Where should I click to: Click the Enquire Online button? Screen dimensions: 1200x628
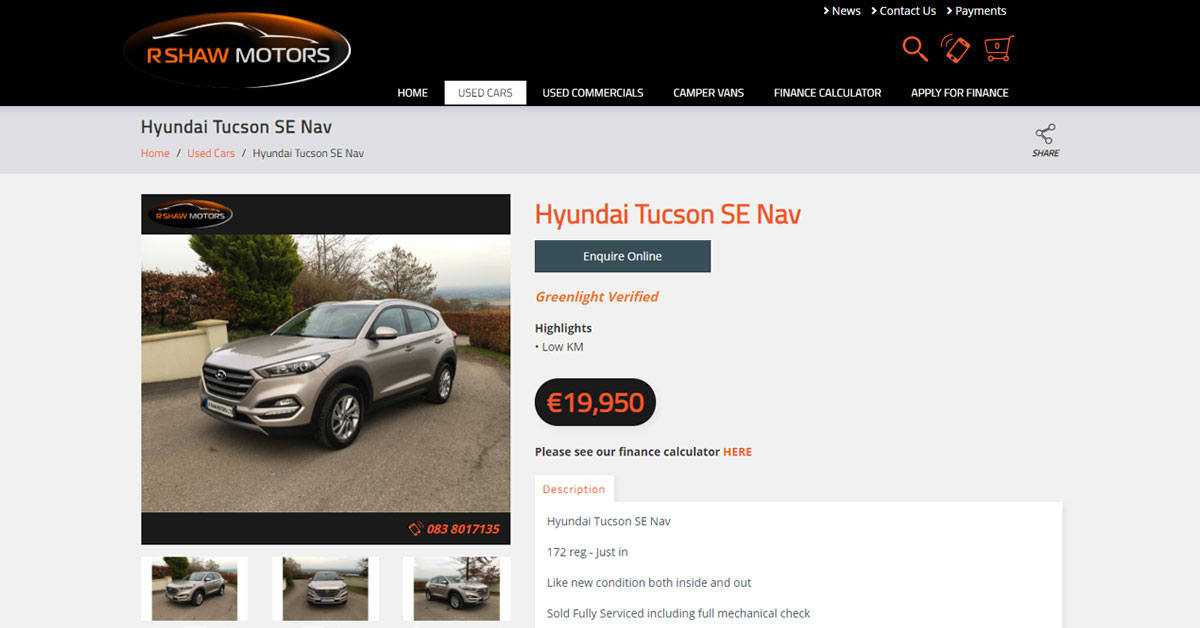[623, 256]
